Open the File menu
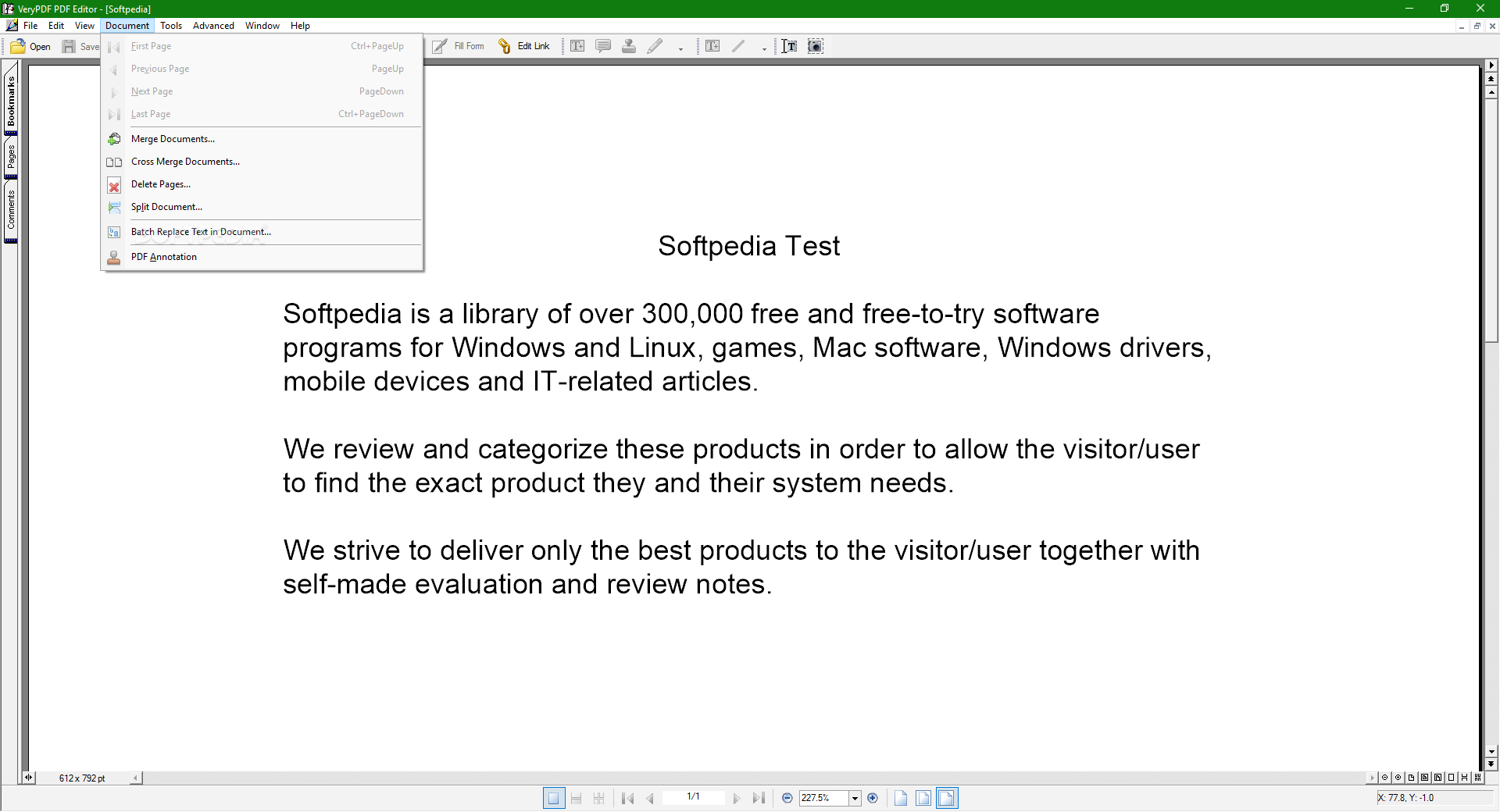Viewport: 1500px width, 812px height. pos(30,26)
